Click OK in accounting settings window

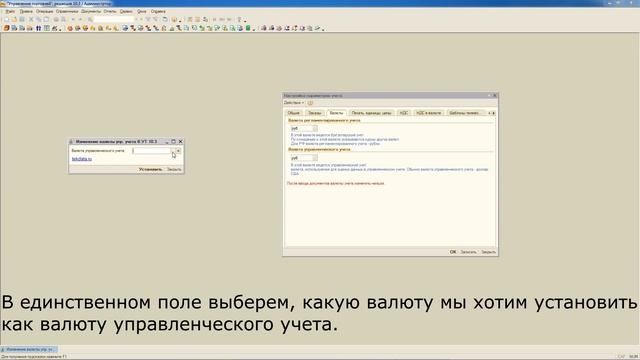coord(453,252)
